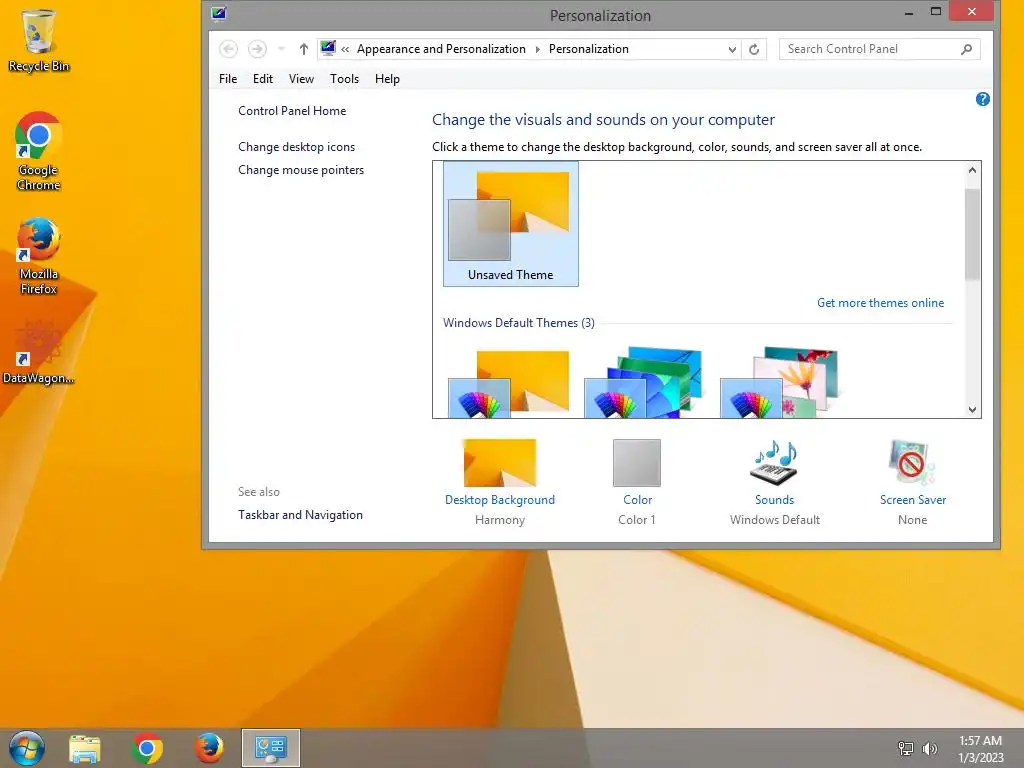
Task: Click the Back navigation arrow
Action: tap(229, 49)
